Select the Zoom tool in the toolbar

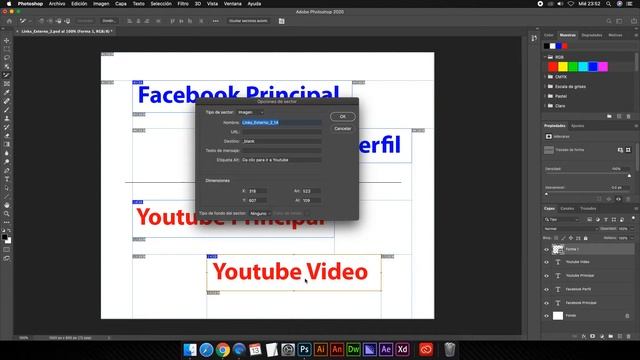point(7,213)
